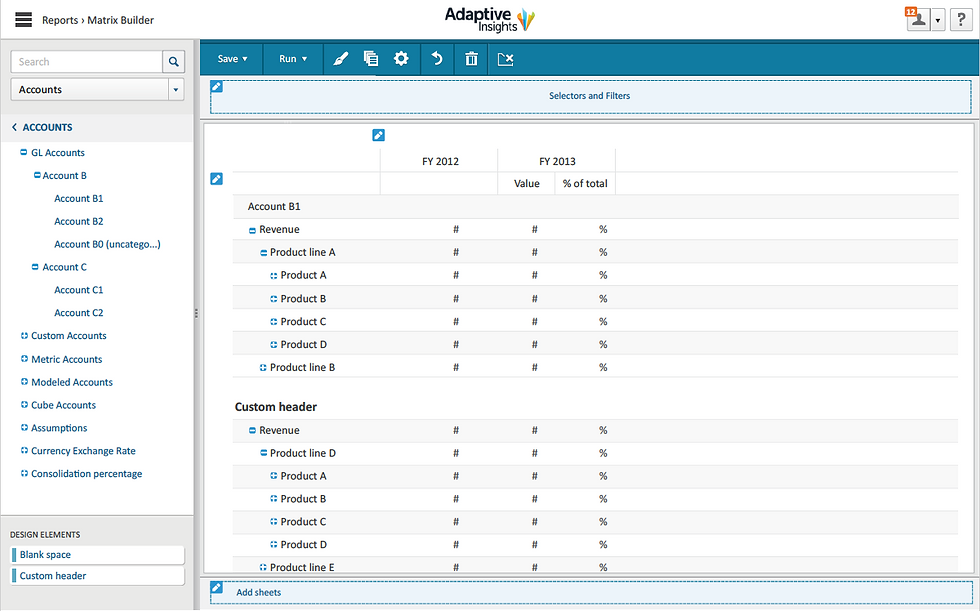Expand the Metric Accounts node
Viewport: 980px width, 611px height.
tap(24, 359)
